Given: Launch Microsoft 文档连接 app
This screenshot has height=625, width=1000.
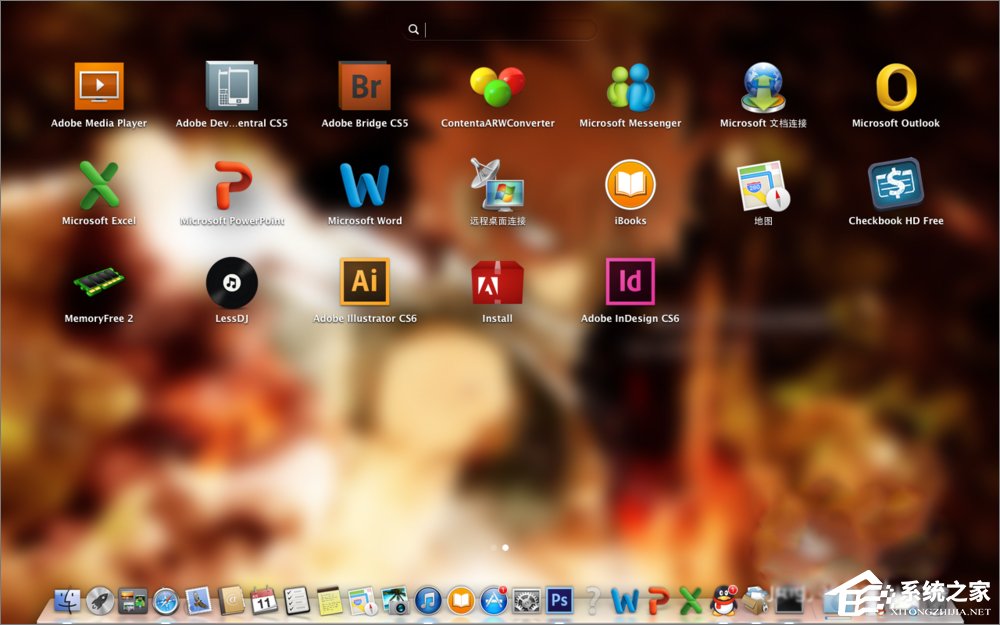Looking at the screenshot, I should click(x=763, y=87).
